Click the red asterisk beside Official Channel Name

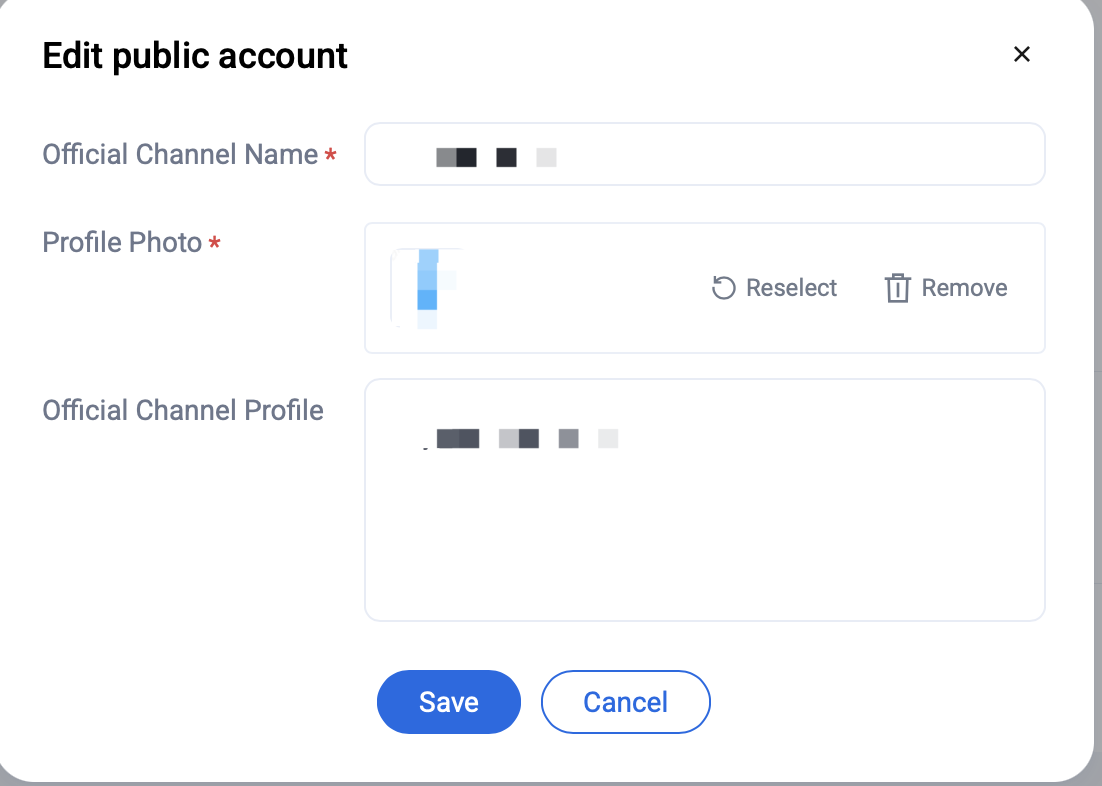pyautogui.click(x=330, y=157)
